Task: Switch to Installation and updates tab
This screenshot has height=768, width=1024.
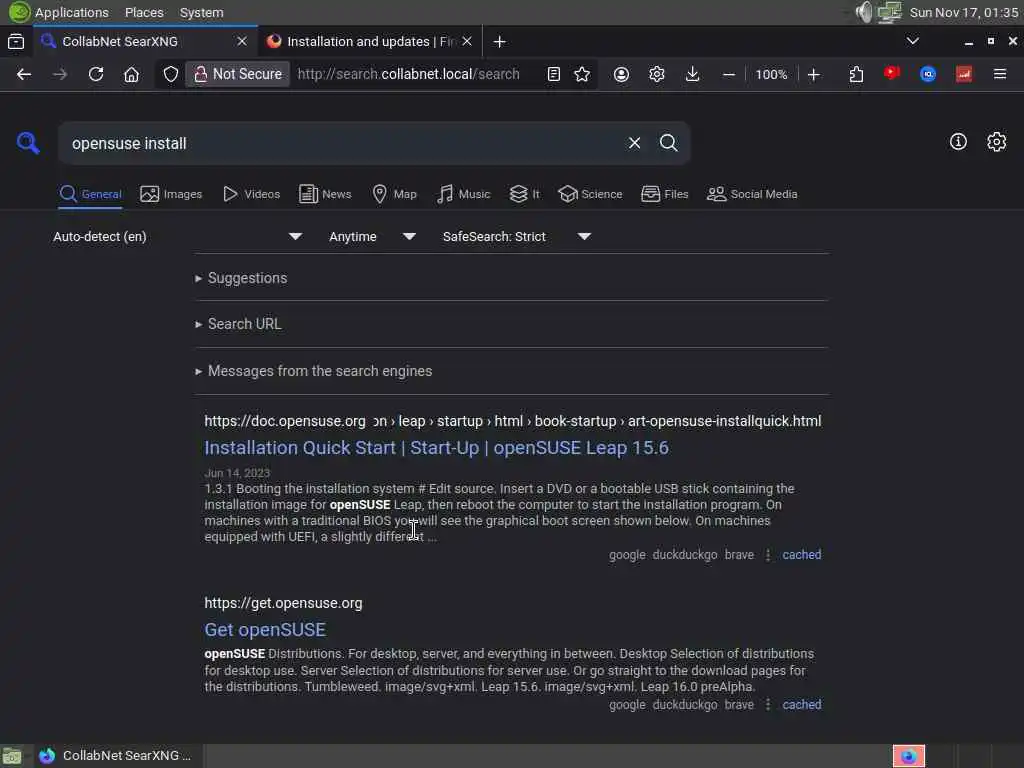Action: click(x=369, y=42)
